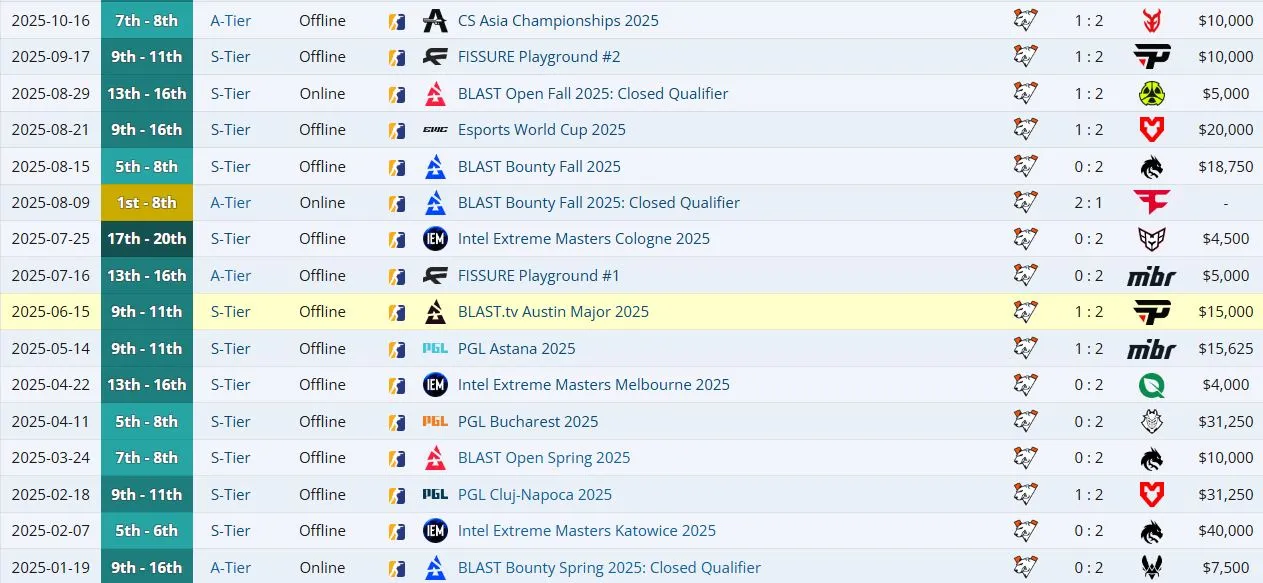This screenshot has height=583, width=1263.
Task: Click the MIBR logo in FISSURE Playground #1 row
Action: [1152, 276]
